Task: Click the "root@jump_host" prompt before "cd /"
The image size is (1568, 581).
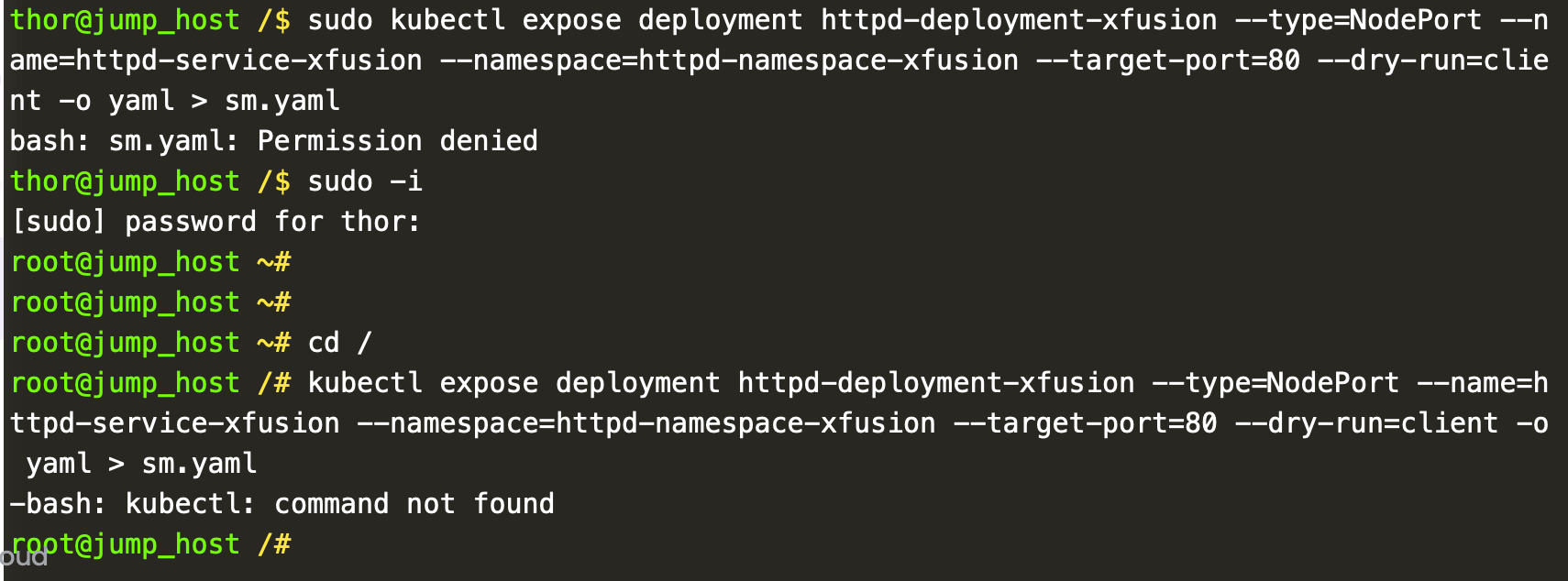Action: [125, 343]
